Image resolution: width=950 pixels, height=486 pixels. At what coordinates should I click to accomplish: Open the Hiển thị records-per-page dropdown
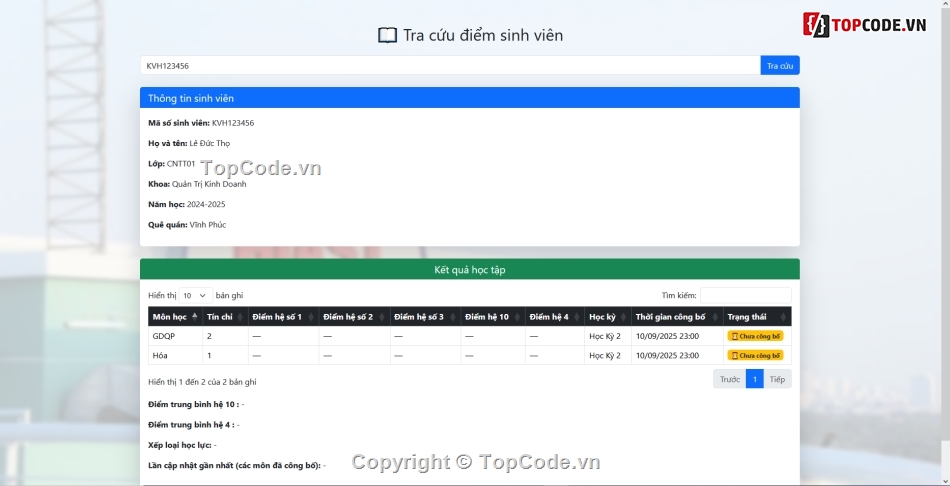pyautogui.click(x=195, y=296)
